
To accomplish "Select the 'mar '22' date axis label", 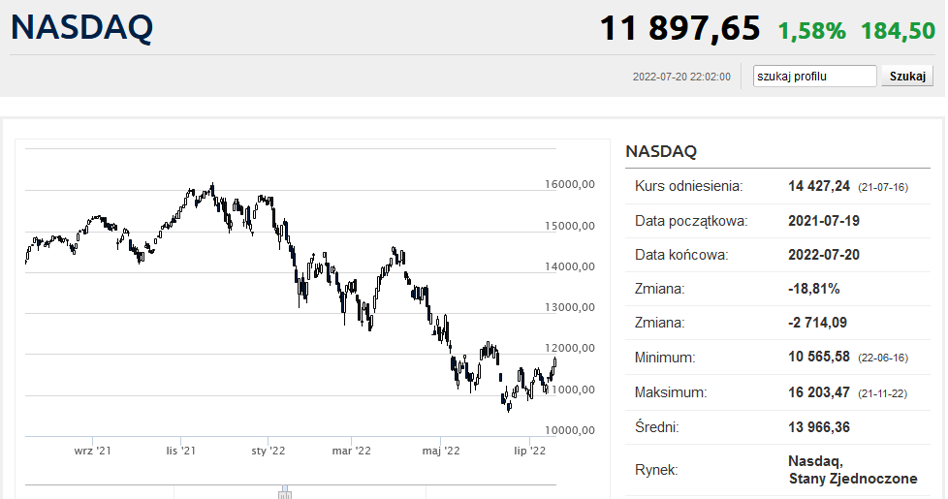I will tap(351, 451).
